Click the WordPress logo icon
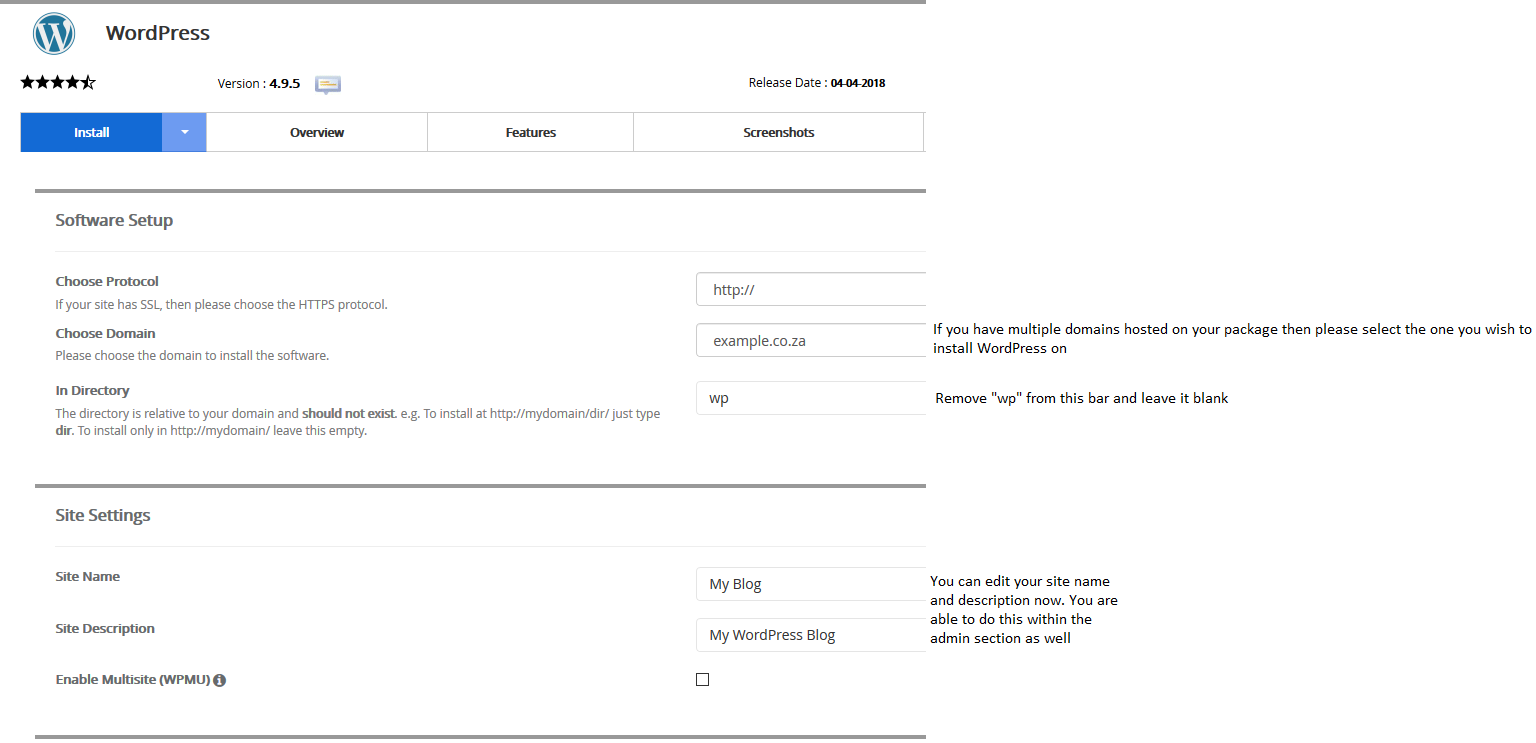The width and height of the screenshot is (1536, 743). 54,34
